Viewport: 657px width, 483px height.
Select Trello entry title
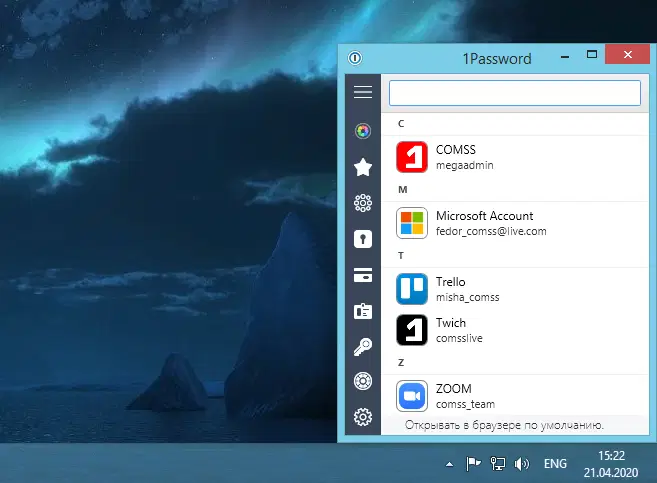point(450,282)
